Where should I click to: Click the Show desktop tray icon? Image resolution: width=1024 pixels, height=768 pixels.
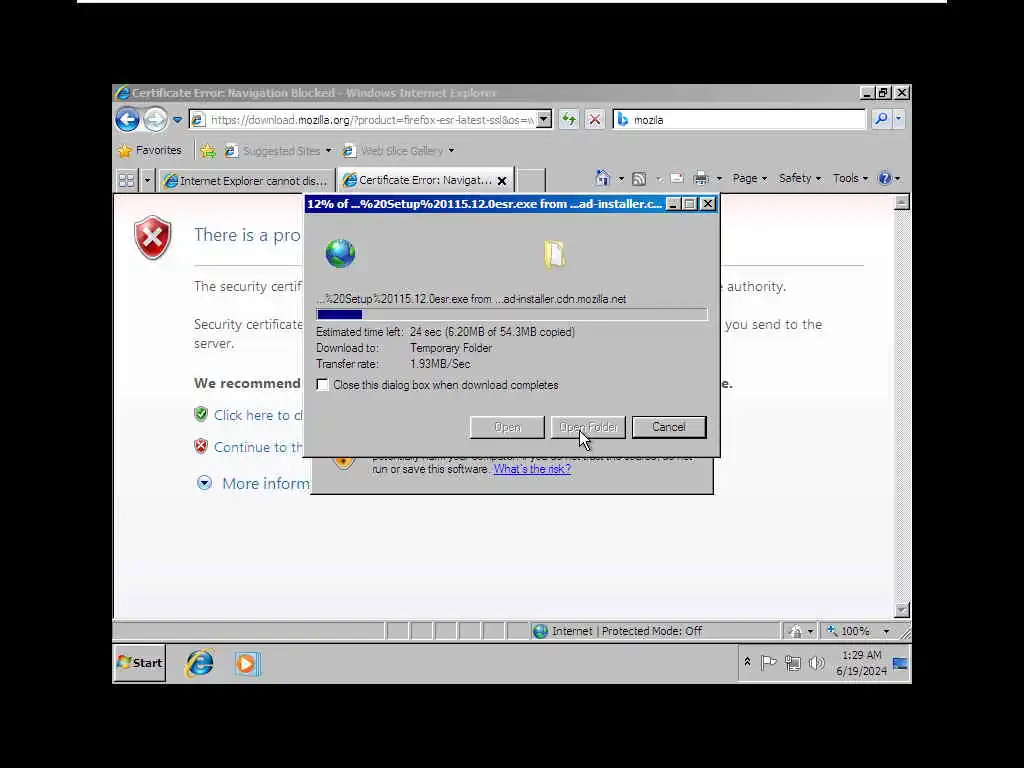click(901, 664)
